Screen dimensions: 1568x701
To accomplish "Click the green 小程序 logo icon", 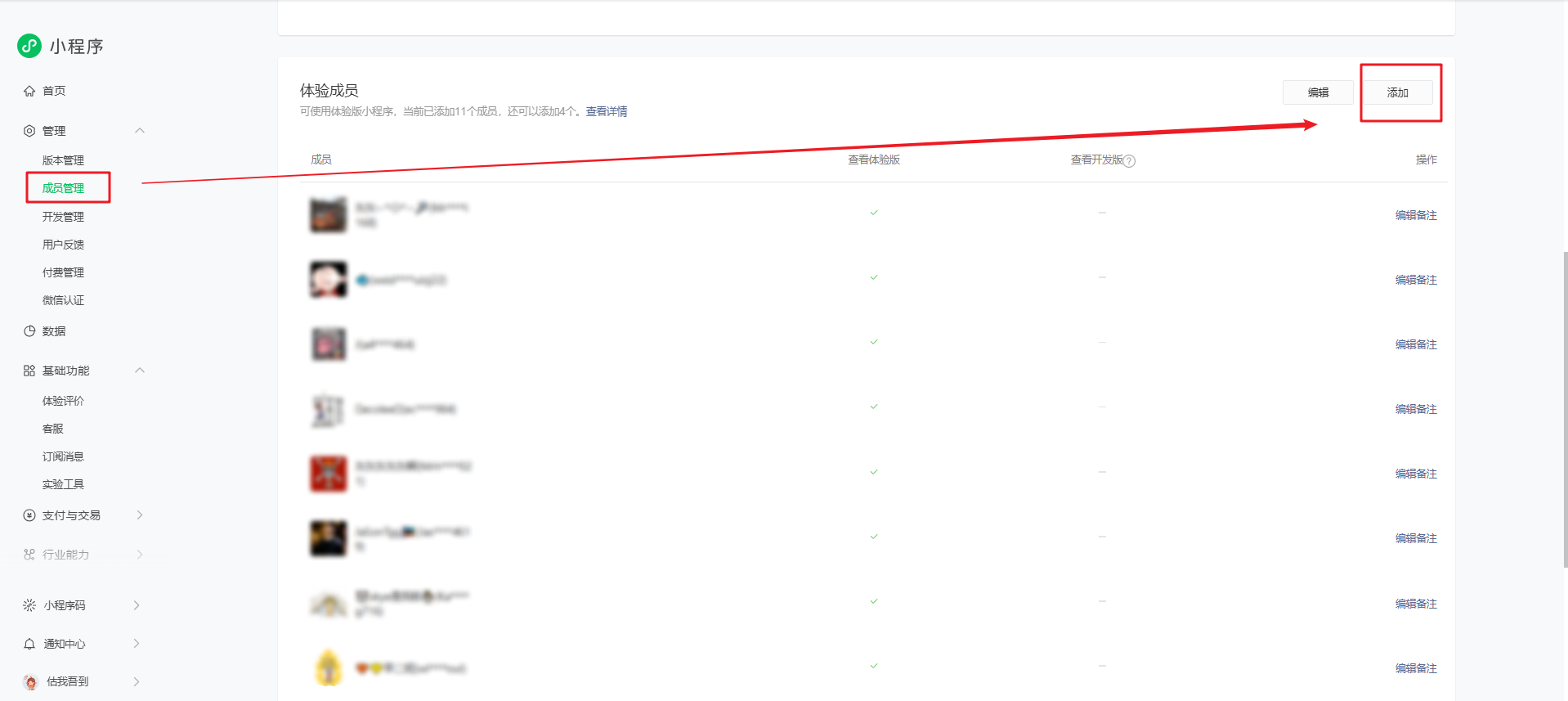I will coord(29,46).
